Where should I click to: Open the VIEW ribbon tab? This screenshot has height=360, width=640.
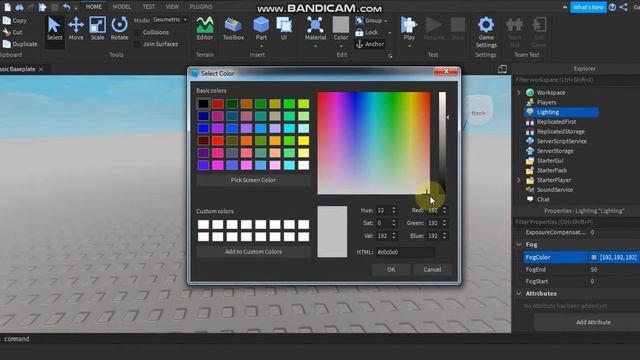click(172, 7)
